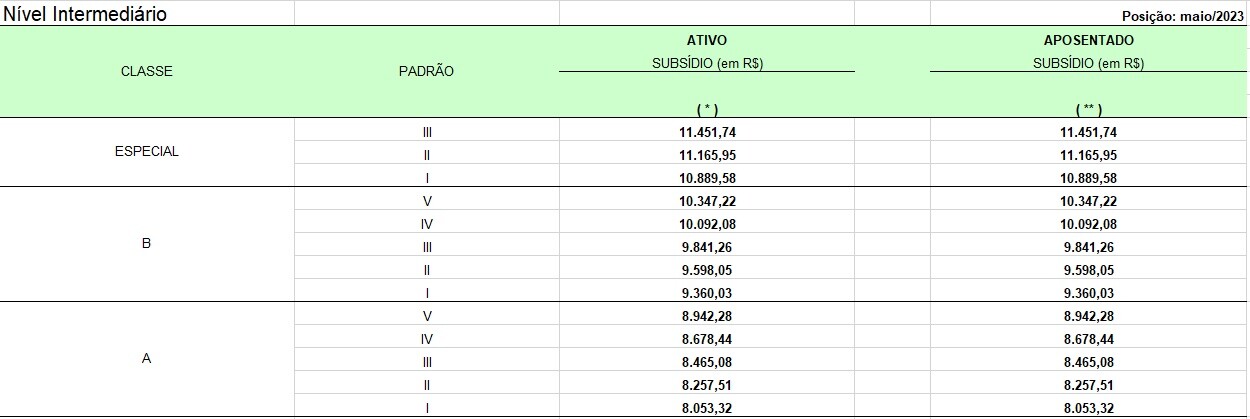Click ATIVO value 11.451,74

(707, 131)
